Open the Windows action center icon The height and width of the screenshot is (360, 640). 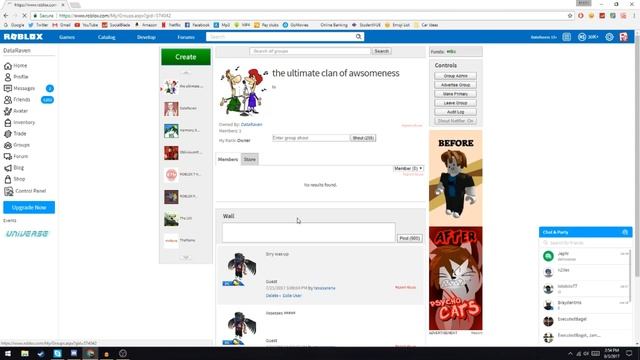click(629, 353)
